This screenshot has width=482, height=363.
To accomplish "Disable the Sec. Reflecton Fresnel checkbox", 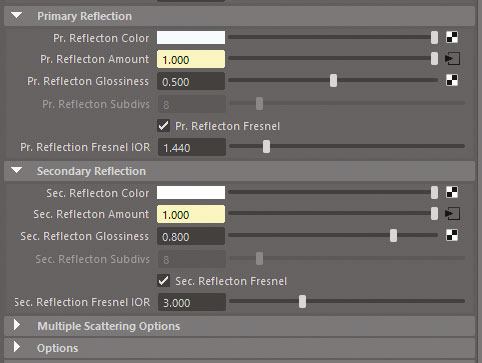I will point(163,281).
